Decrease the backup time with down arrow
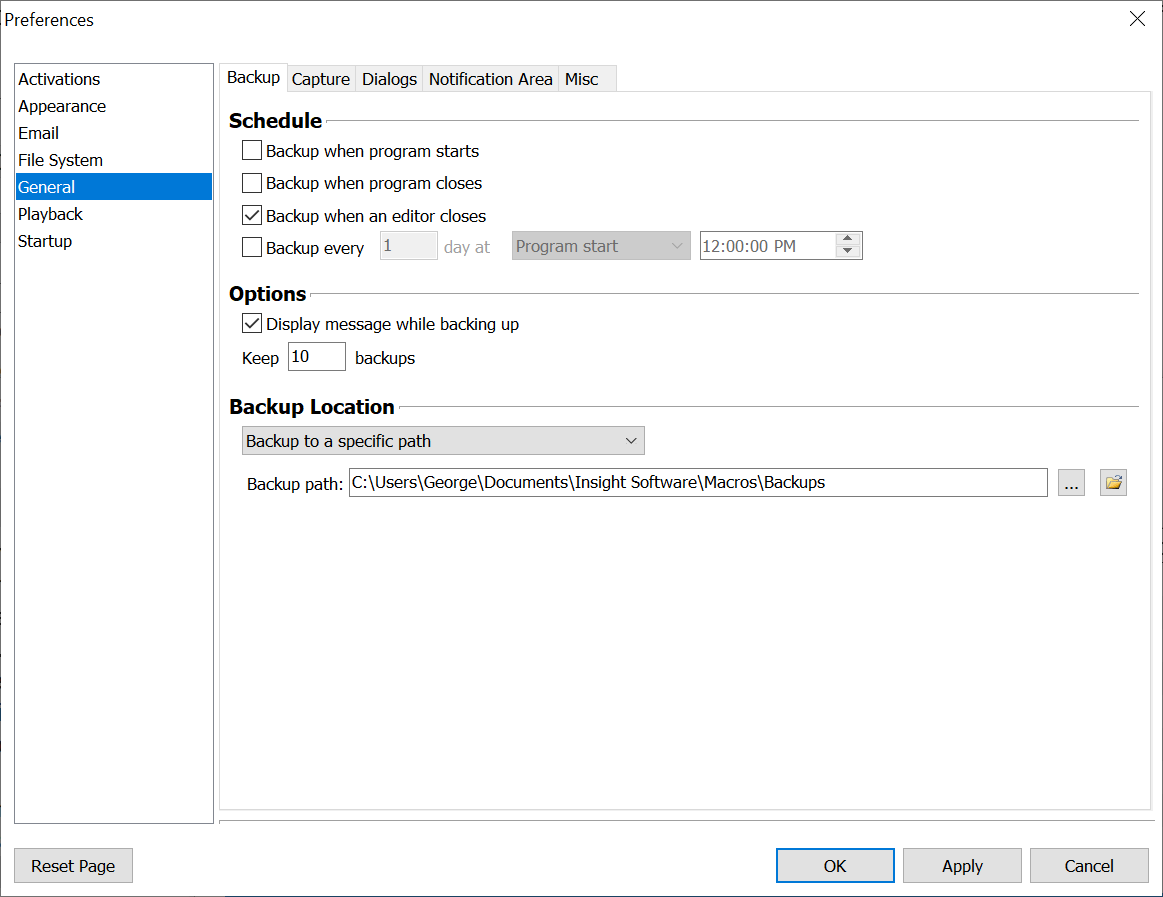The image size is (1163, 897). [x=848, y=252]
